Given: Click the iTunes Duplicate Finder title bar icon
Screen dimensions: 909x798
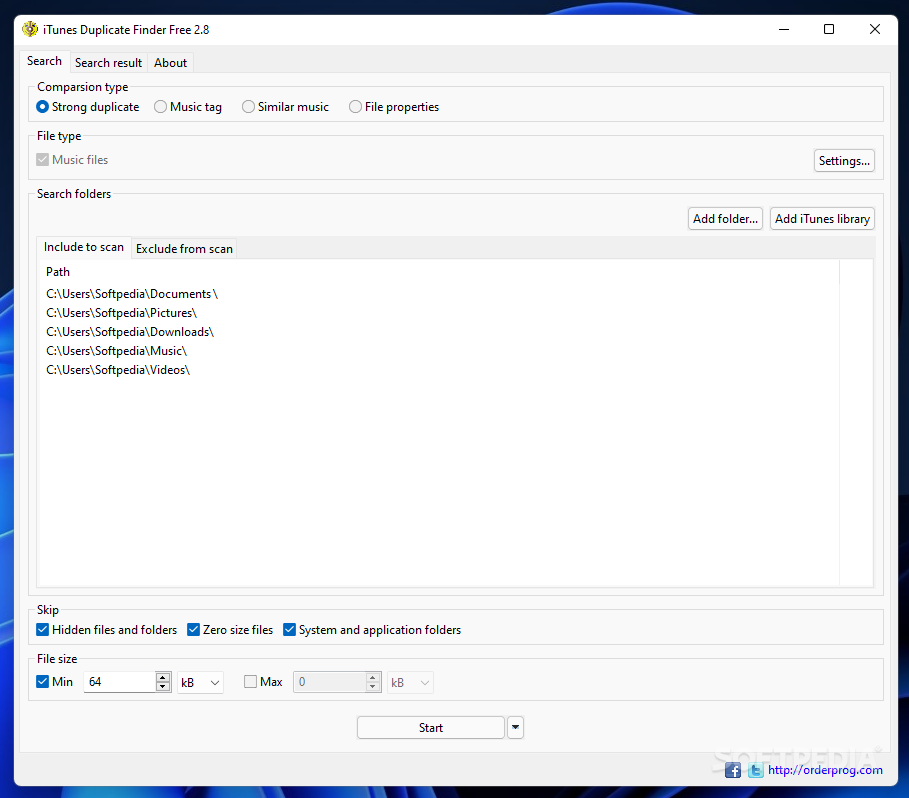Looking at the screenshot, I should [30, 29].
